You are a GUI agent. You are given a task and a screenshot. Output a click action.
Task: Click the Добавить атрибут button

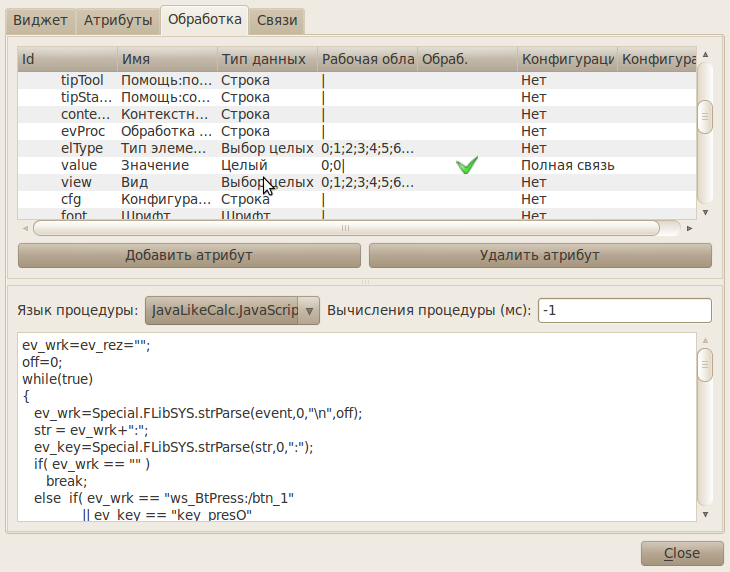point(189,255)
